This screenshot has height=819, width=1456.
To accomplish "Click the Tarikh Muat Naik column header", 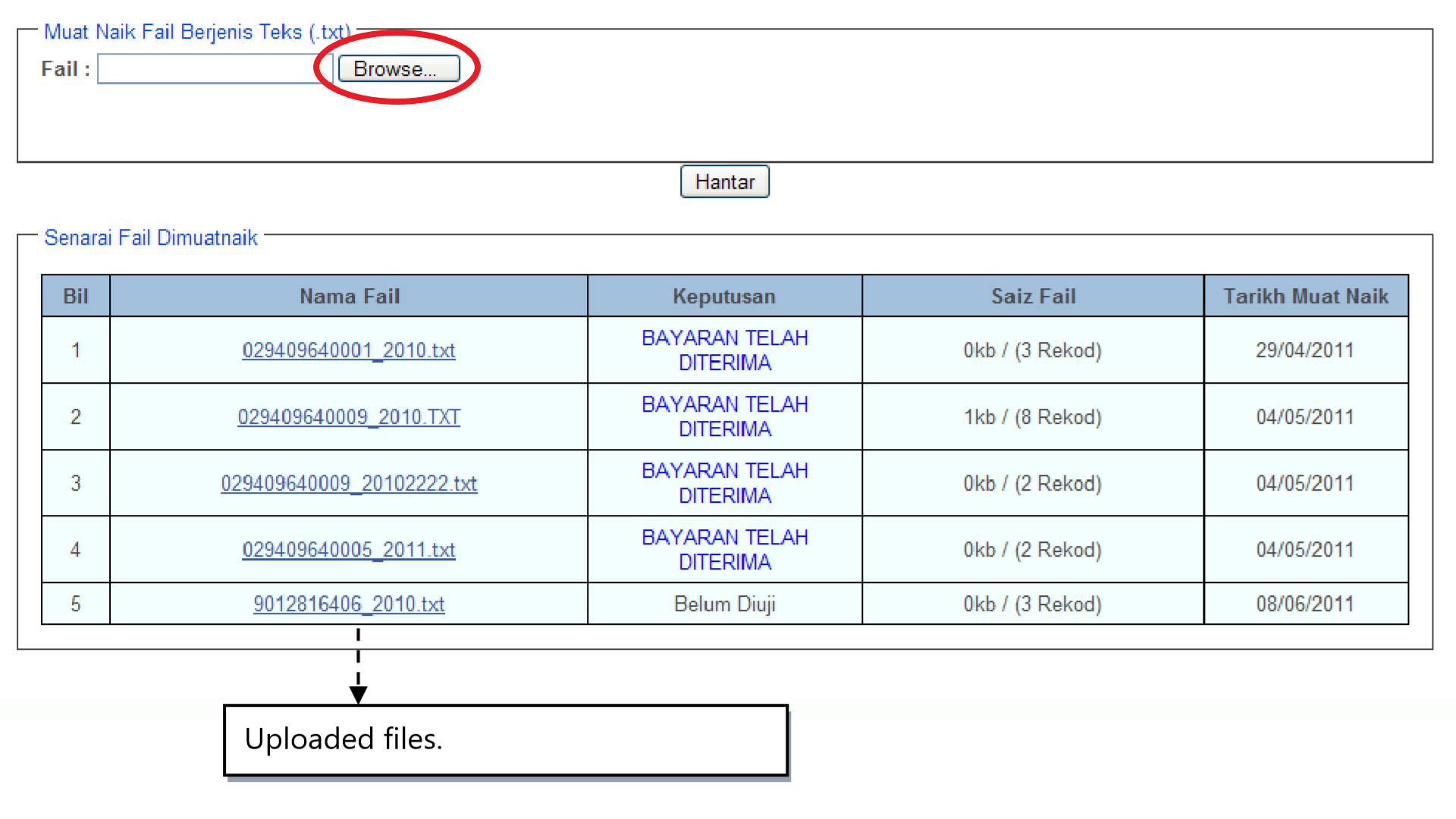I will point(1305,297).
